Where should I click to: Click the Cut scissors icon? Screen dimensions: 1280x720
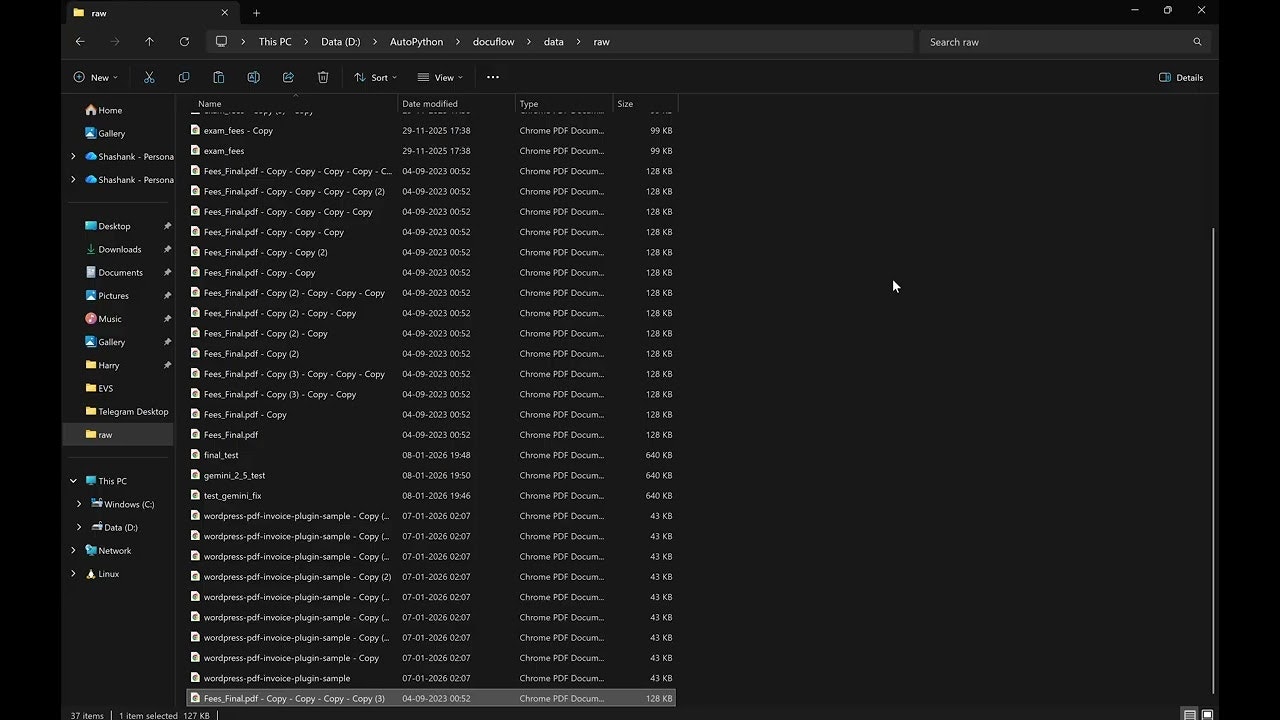pos(149,77)
